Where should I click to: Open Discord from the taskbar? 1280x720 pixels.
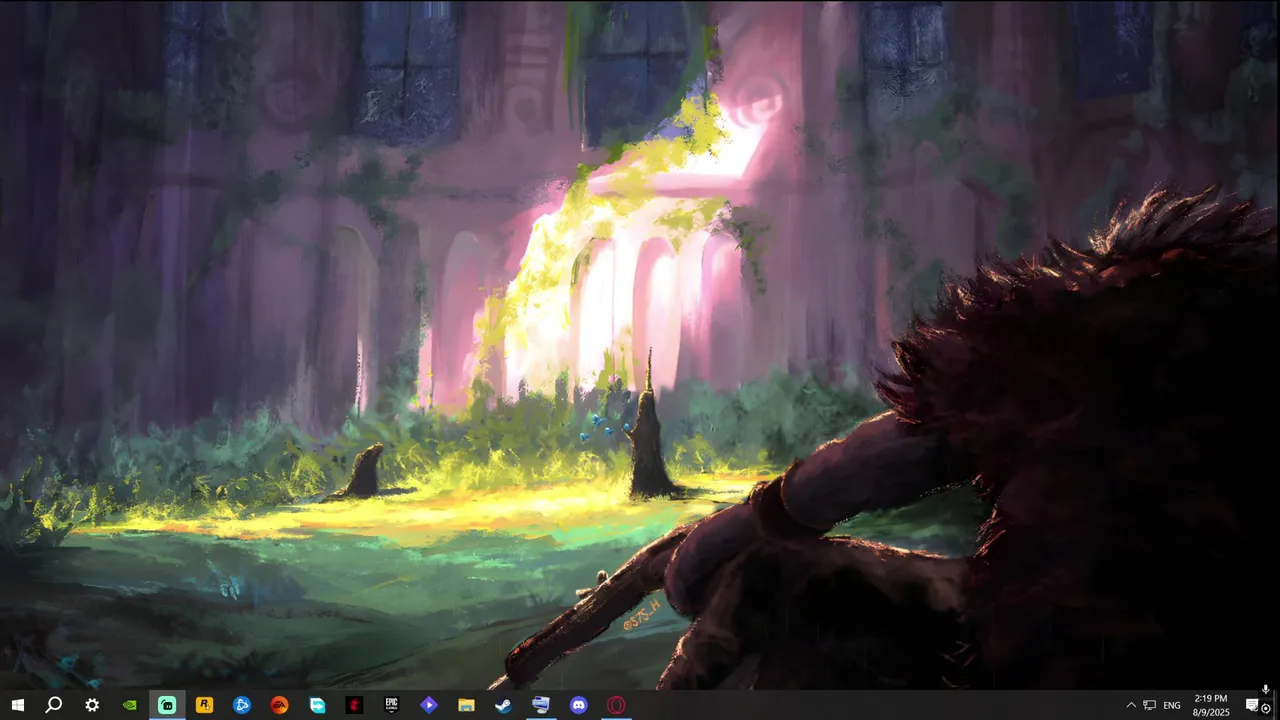[578, 705]
